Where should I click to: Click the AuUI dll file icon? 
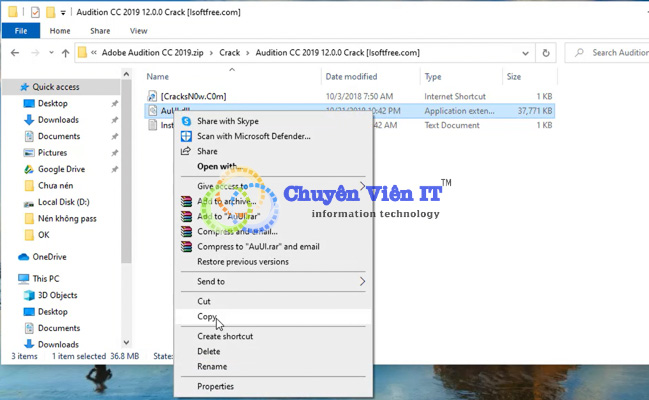[x=152, y=111]
